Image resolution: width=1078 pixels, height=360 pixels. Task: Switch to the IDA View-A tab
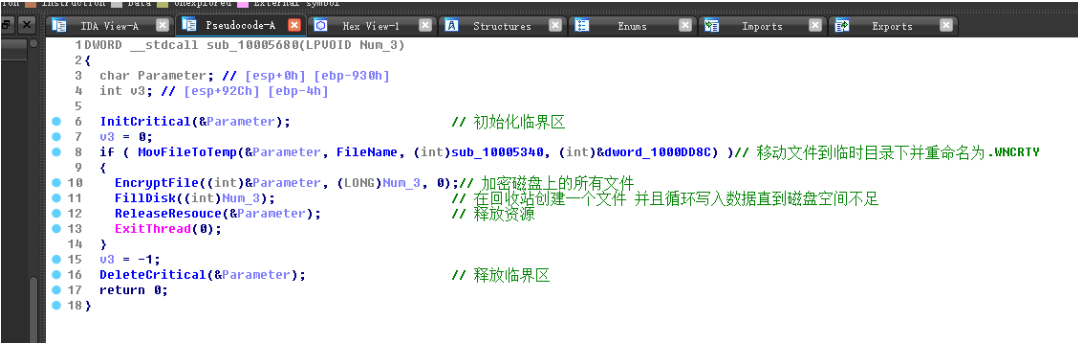click(x=110, y=26)
